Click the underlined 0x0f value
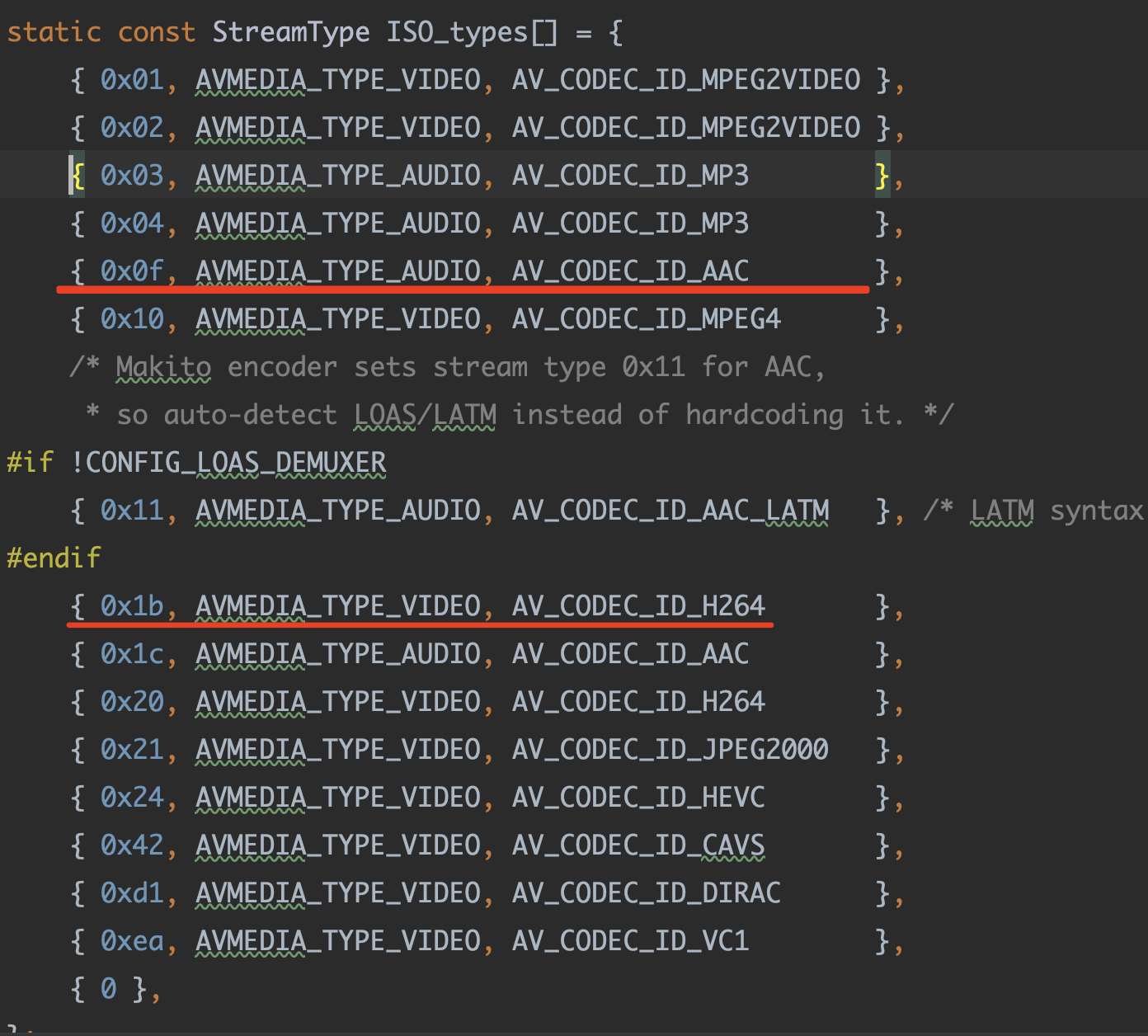This screenshot has height=1036, width=1148. tap(132, 271)
